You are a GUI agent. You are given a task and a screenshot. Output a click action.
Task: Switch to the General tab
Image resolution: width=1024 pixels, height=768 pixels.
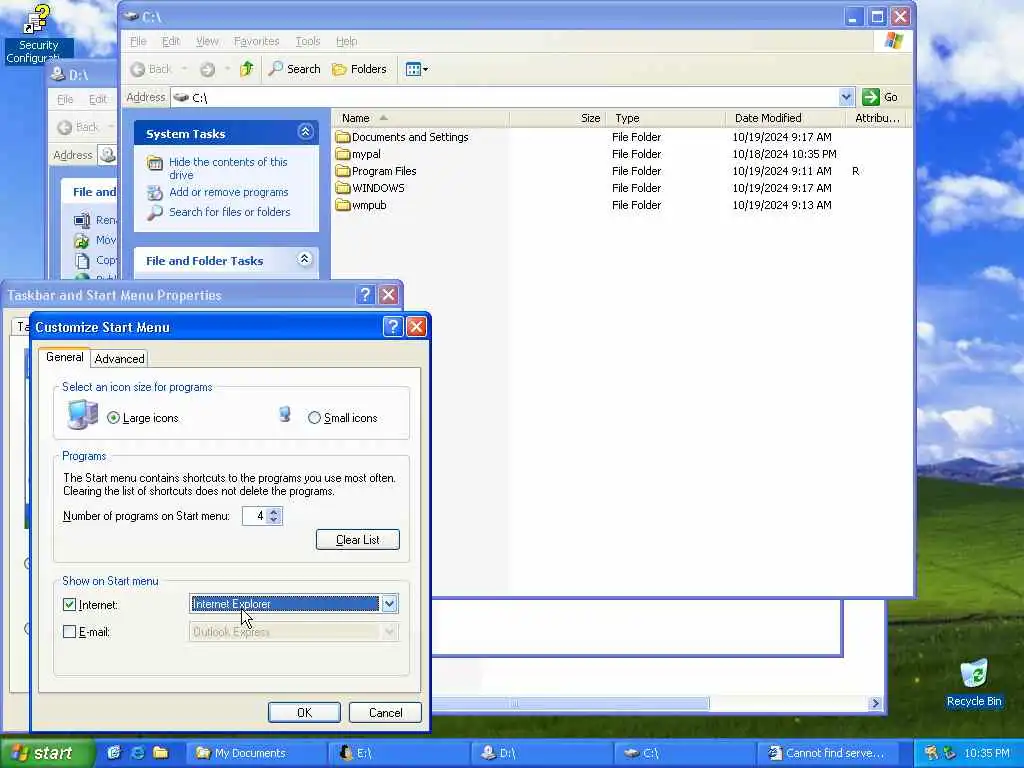tap(64, 357)
